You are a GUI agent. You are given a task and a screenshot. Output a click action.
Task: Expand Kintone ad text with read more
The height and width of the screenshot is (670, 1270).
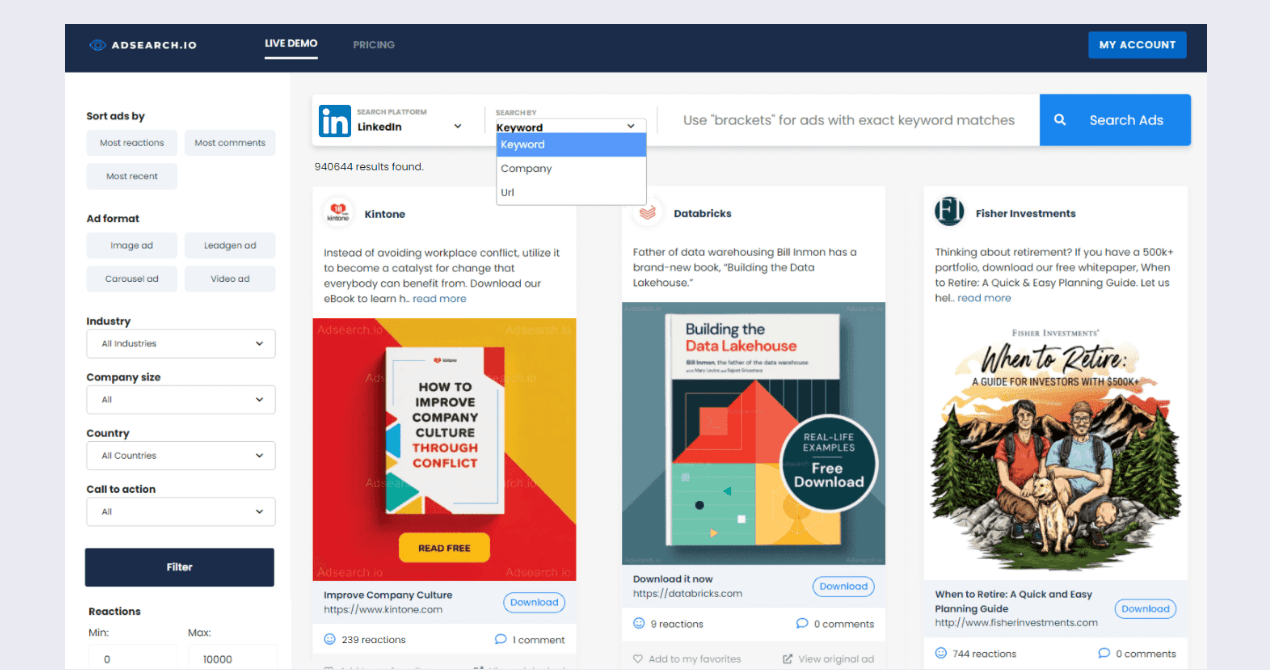439,299
